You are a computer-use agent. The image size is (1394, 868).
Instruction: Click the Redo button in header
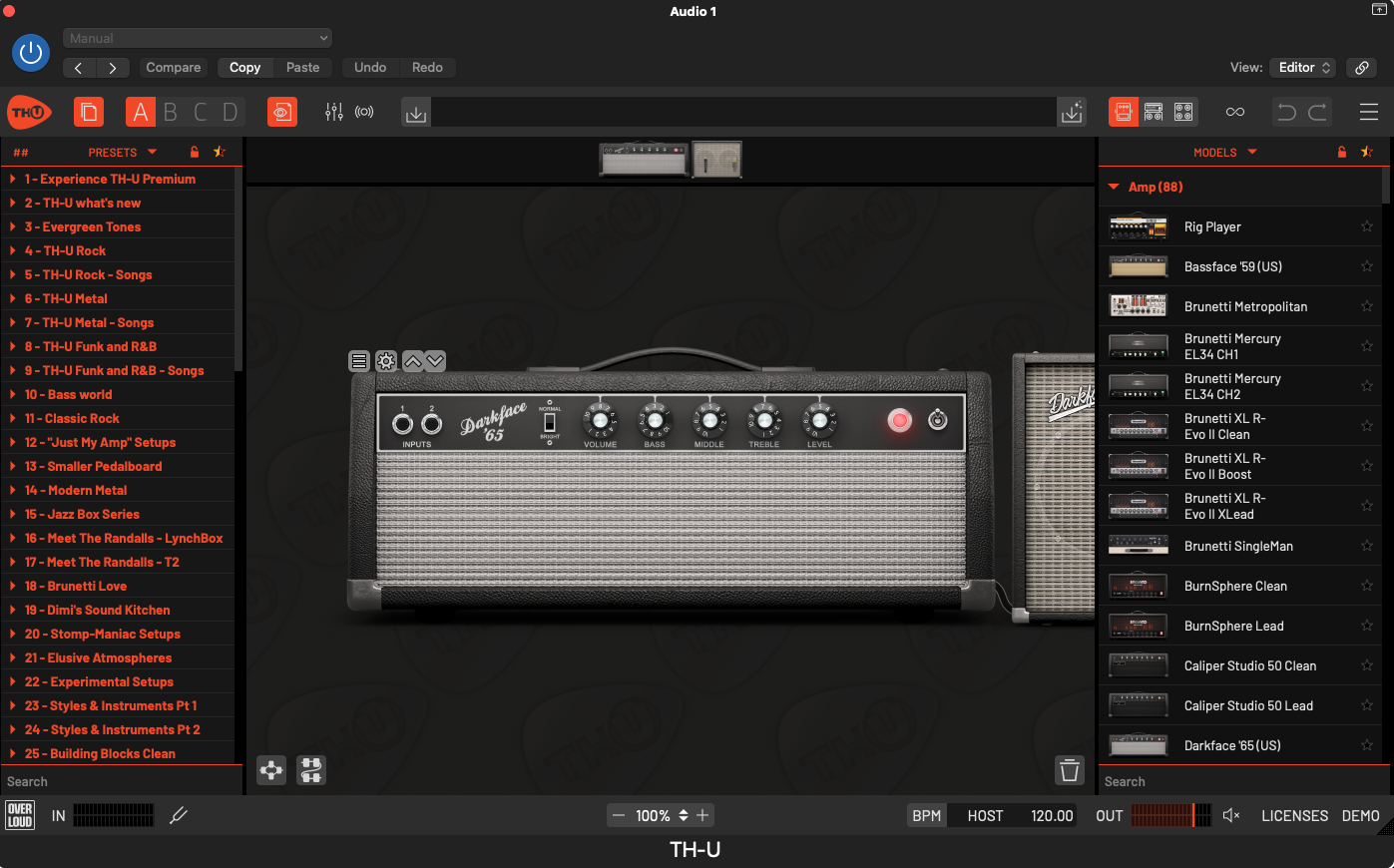(x=427, y=68)
